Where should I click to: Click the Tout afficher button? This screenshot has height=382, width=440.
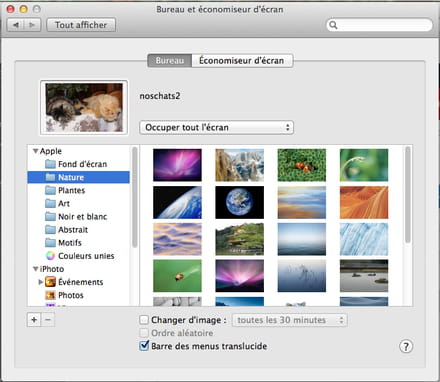coord(81,25)
